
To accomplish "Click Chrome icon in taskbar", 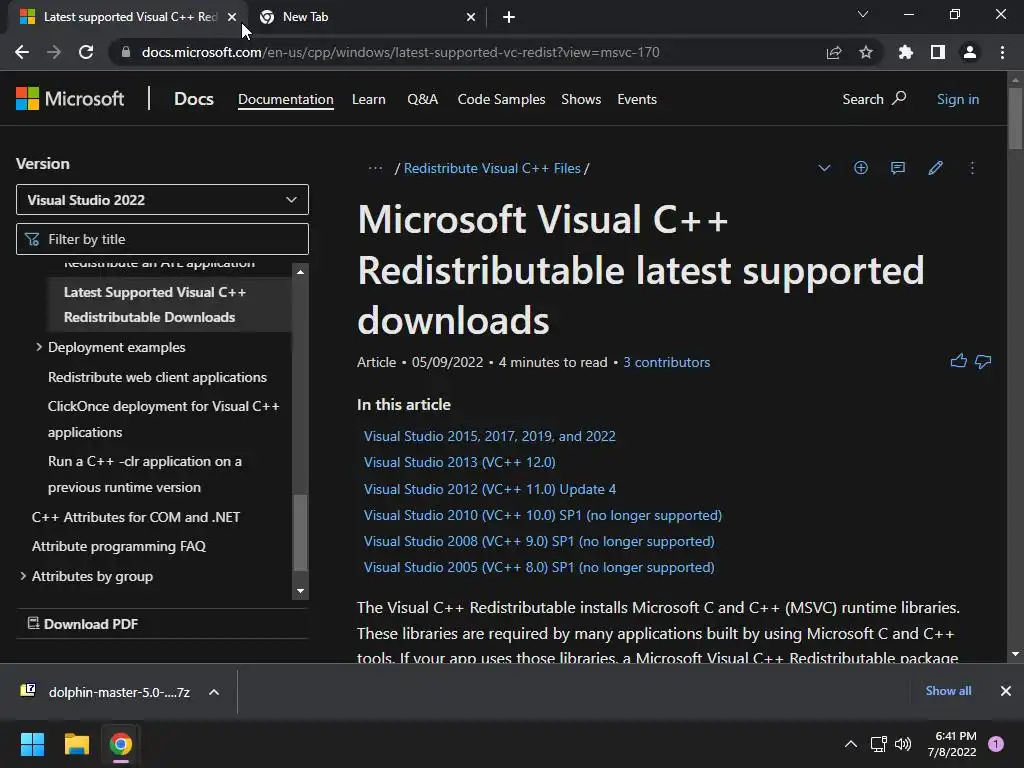I will 121,744.
